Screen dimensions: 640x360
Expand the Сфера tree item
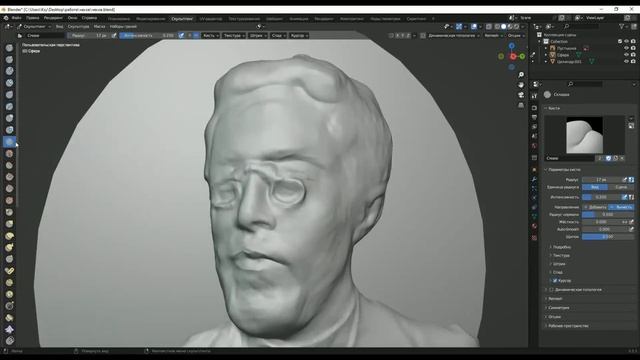tap(546, 55)
